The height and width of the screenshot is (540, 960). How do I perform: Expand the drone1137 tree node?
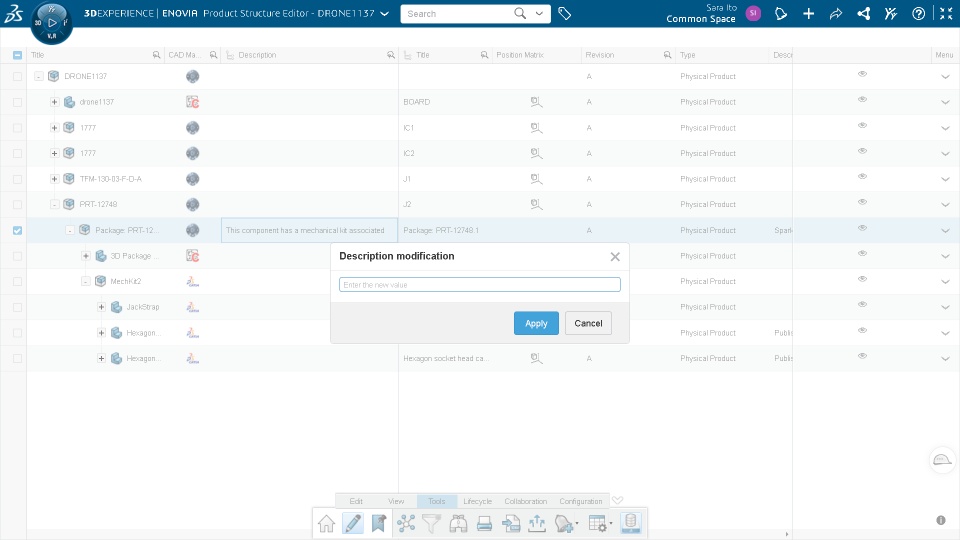(54, 102)
